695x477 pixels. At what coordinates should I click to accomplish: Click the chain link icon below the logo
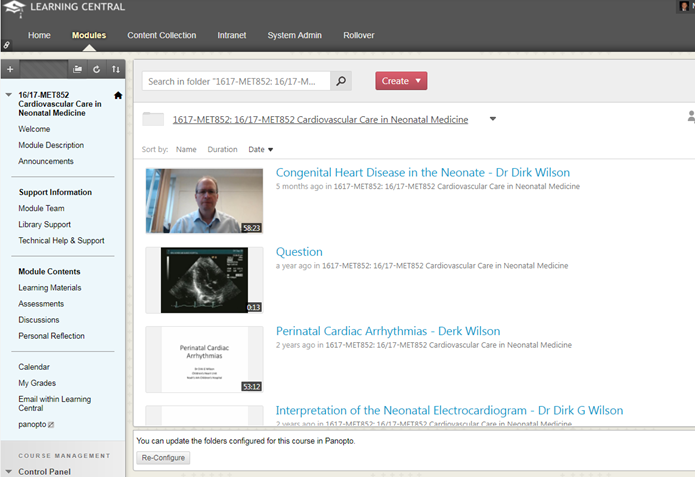(x=7, y=45)
